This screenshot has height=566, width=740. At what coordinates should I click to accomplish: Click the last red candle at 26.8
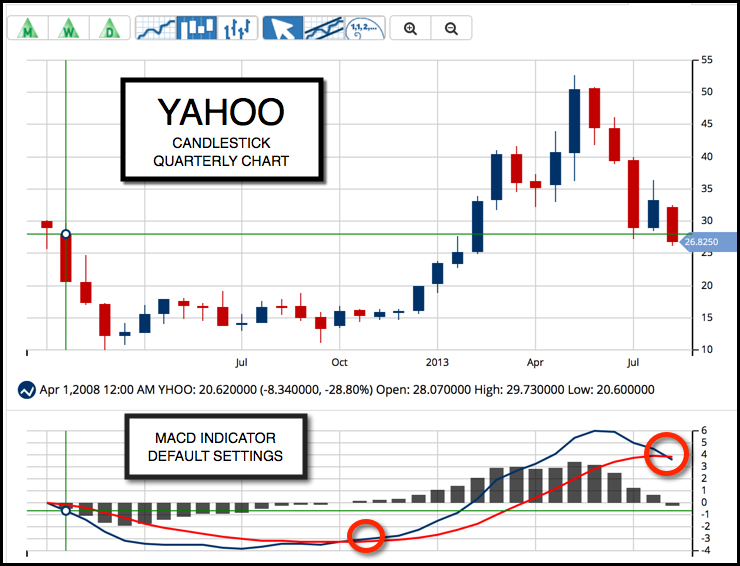pyautogui.click(x=673, y=224)
